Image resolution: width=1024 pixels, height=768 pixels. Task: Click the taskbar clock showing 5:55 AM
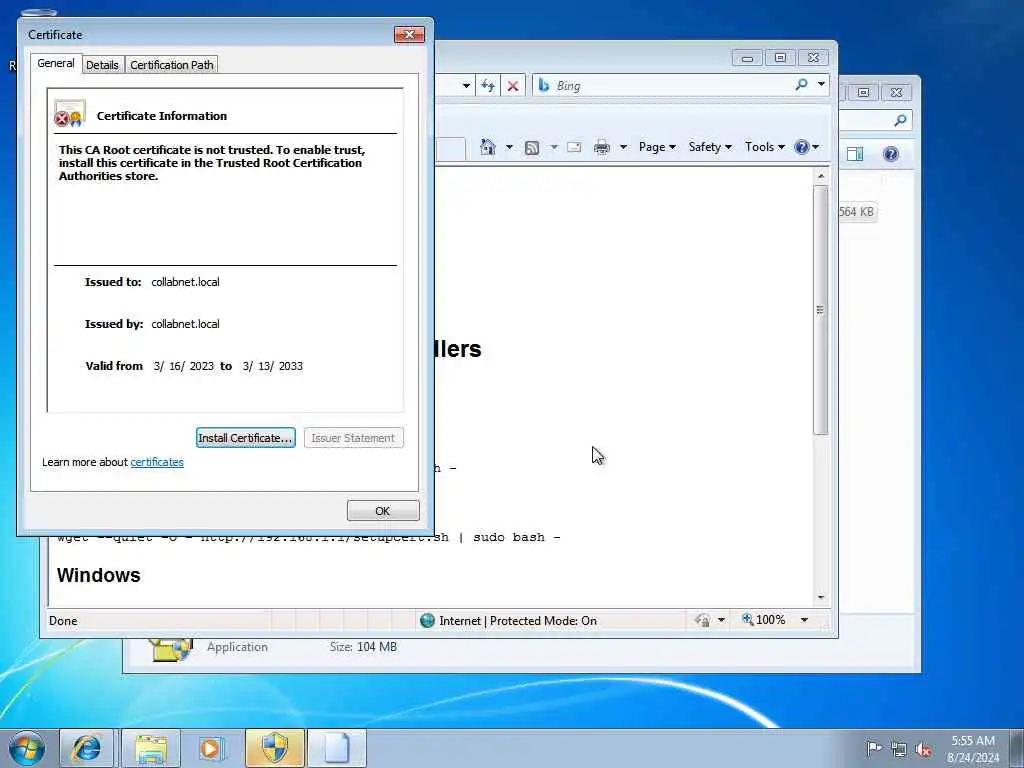tap(973, 748)
